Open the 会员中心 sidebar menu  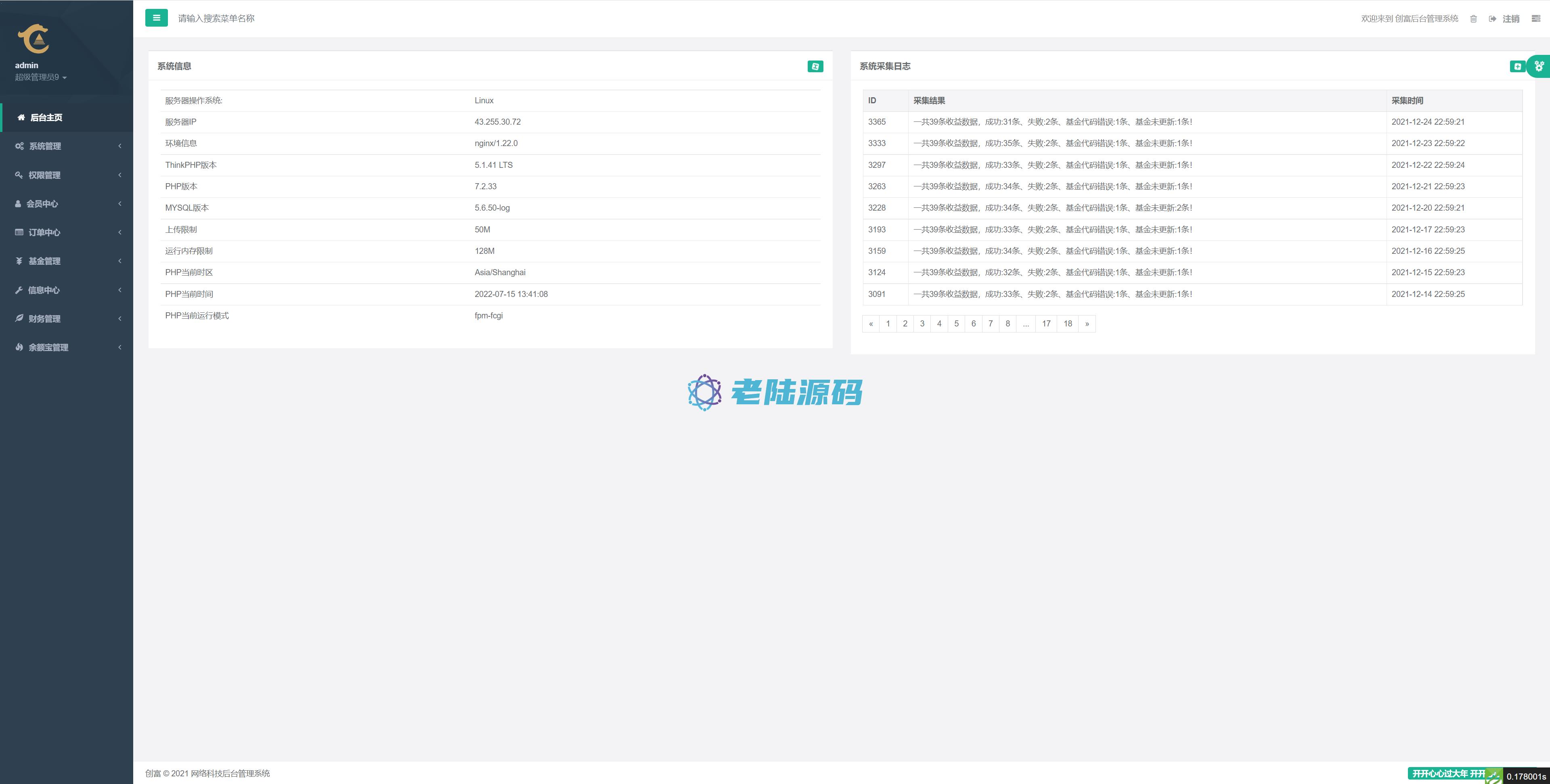[42, 204]
